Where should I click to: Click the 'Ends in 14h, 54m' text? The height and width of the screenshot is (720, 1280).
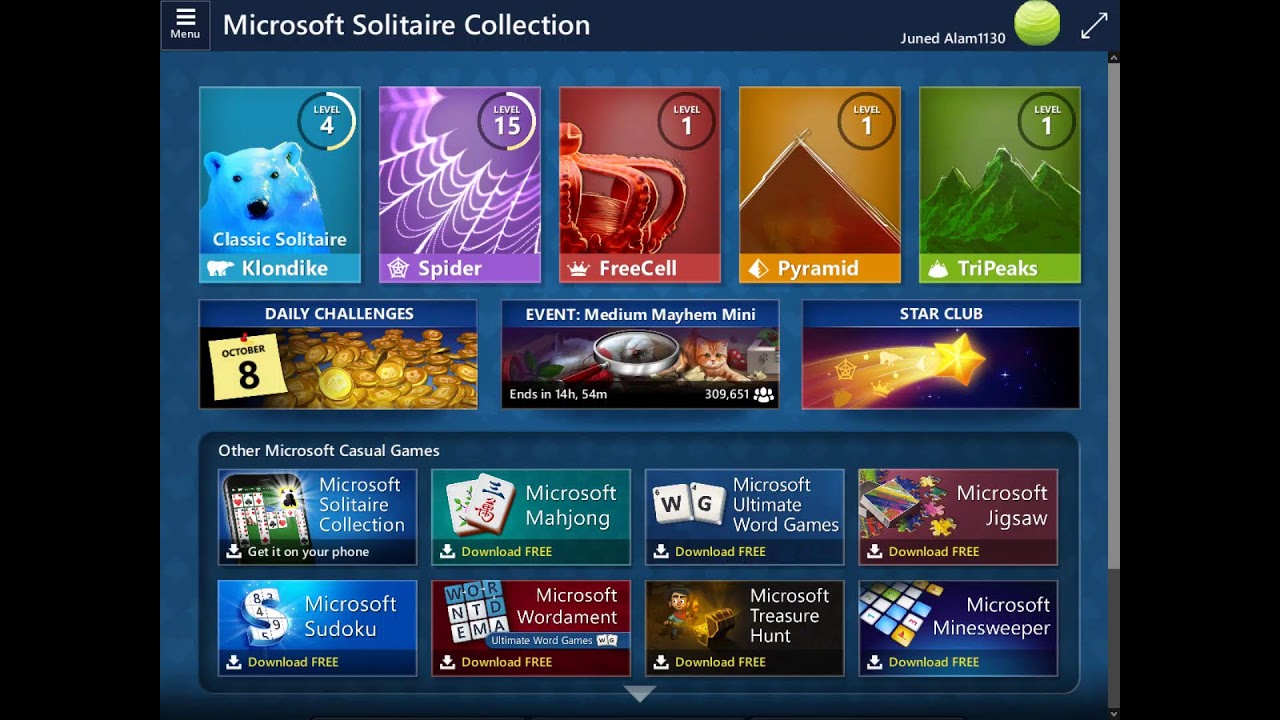tap(558, 394)
